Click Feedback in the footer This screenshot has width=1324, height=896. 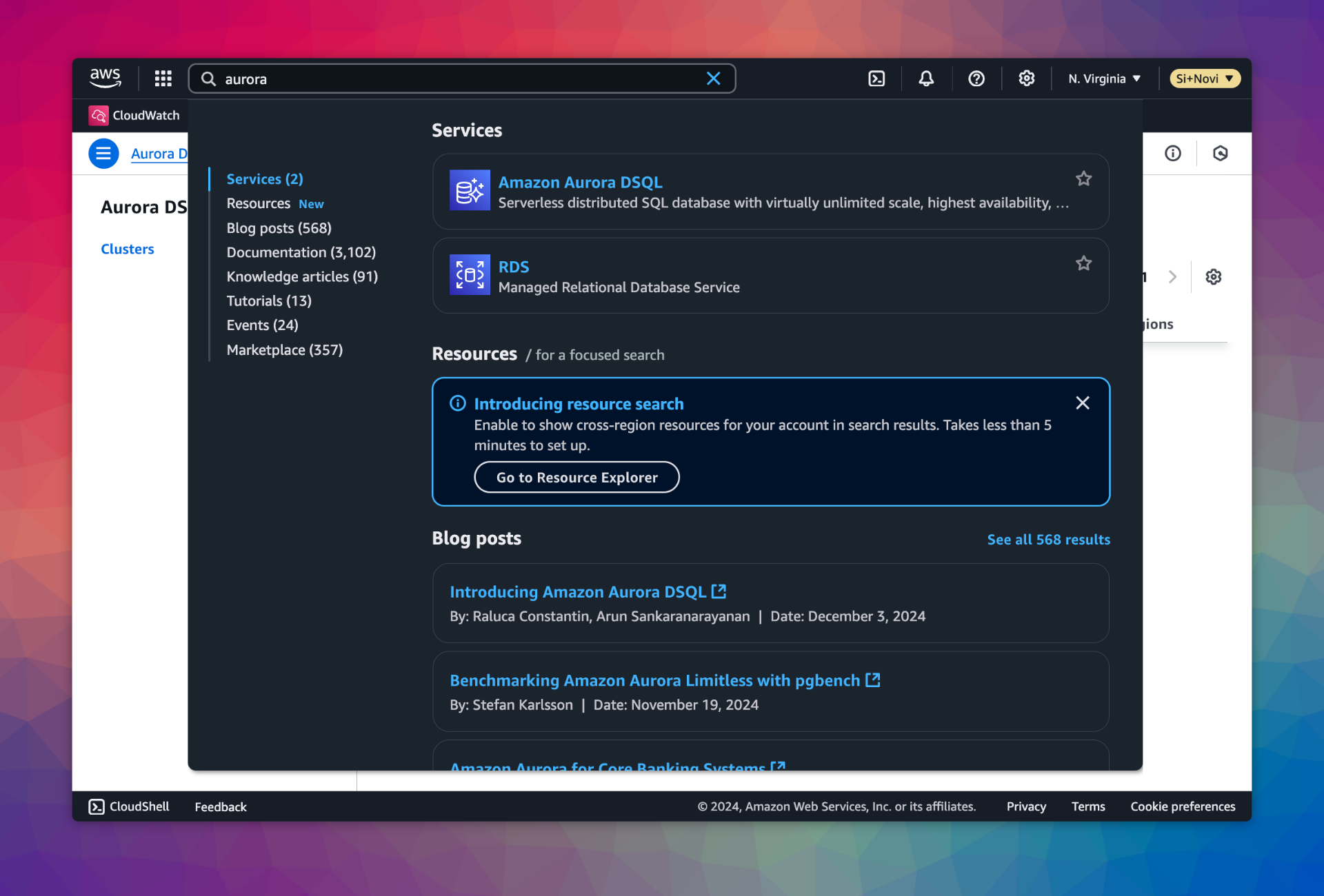click(x=221, y=806)
